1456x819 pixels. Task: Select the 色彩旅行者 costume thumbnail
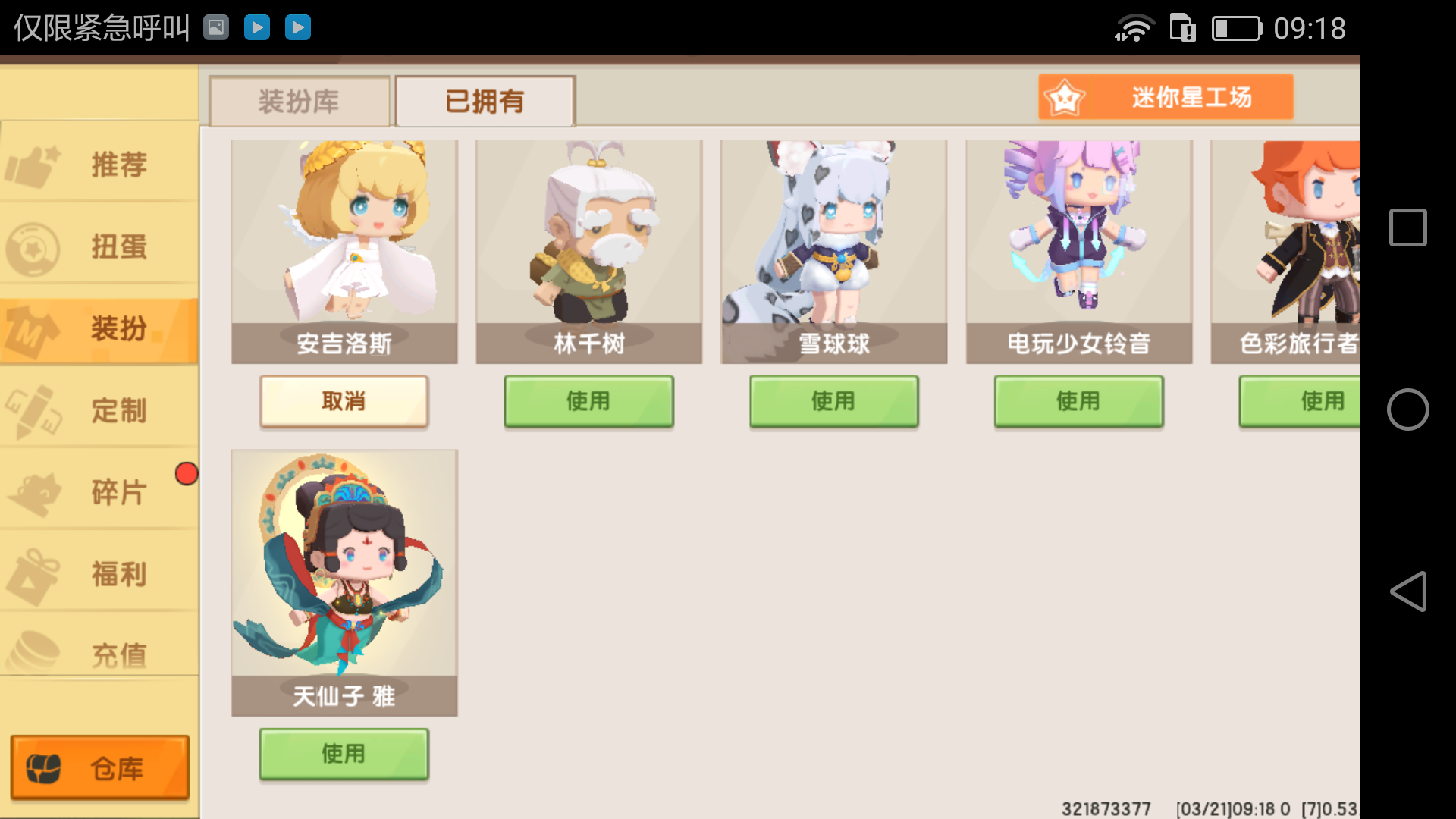[x=1285, y=252]
